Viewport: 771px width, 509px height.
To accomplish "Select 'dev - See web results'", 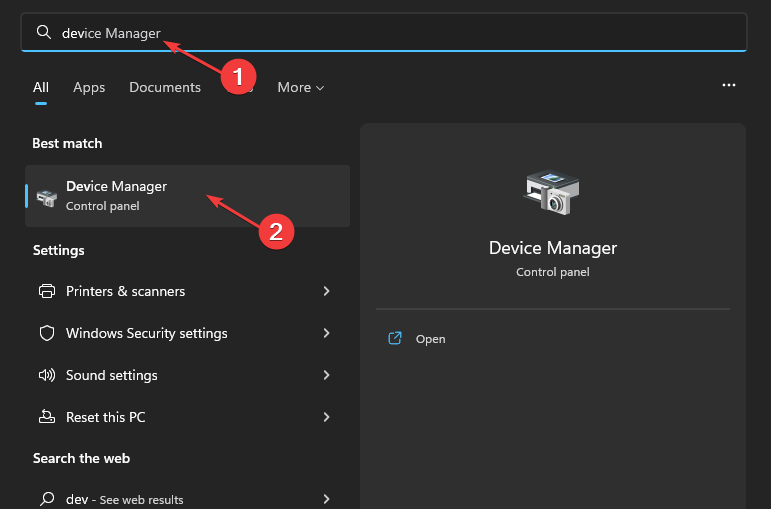I will (x=187, y=499).
